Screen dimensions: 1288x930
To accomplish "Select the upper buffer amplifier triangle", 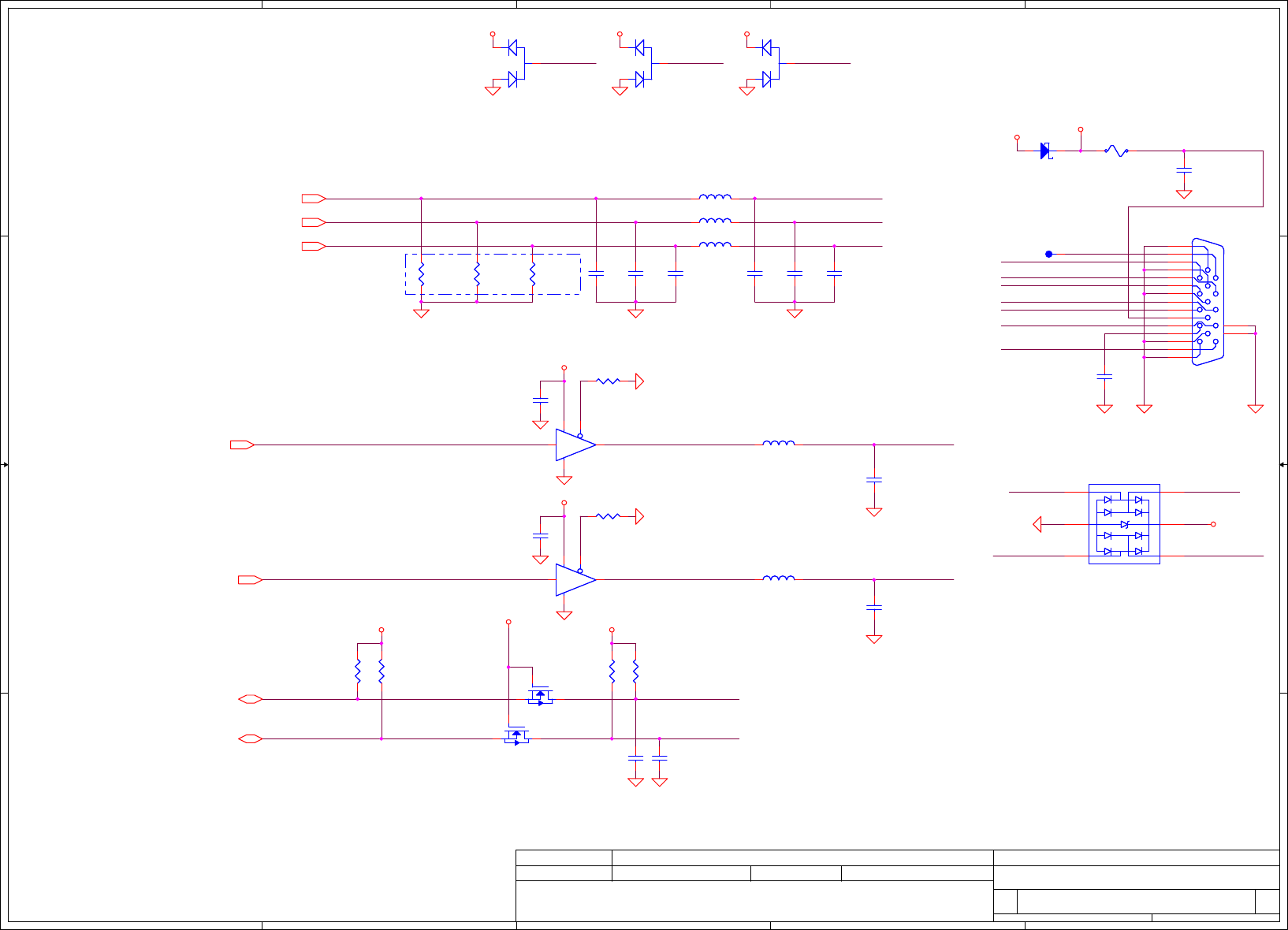I will pos(575,445).
